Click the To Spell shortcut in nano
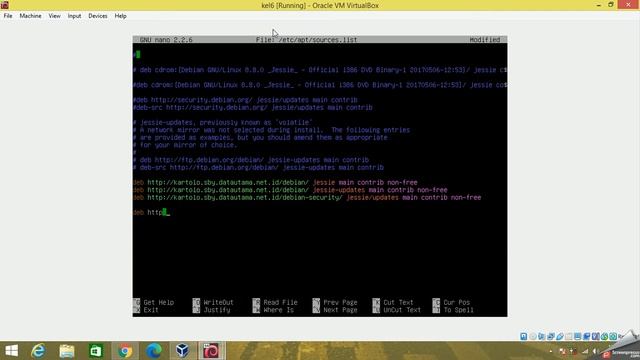 pos(453,310)
